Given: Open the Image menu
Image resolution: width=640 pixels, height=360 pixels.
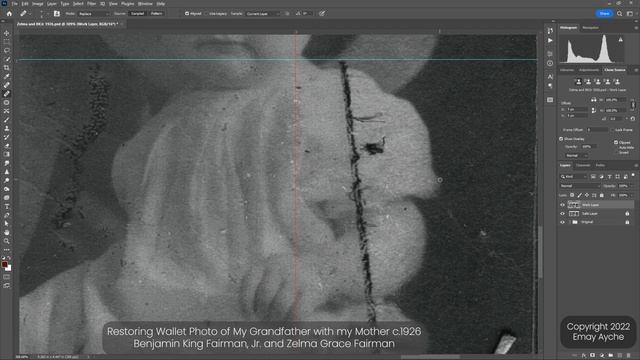Looking at the screenshot, I should [38, 4].
